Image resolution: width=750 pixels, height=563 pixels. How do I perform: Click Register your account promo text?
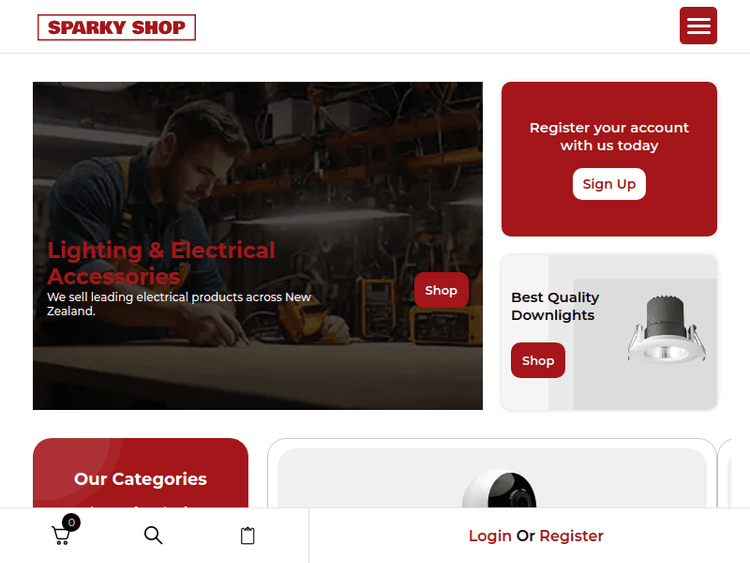[609, 136]
